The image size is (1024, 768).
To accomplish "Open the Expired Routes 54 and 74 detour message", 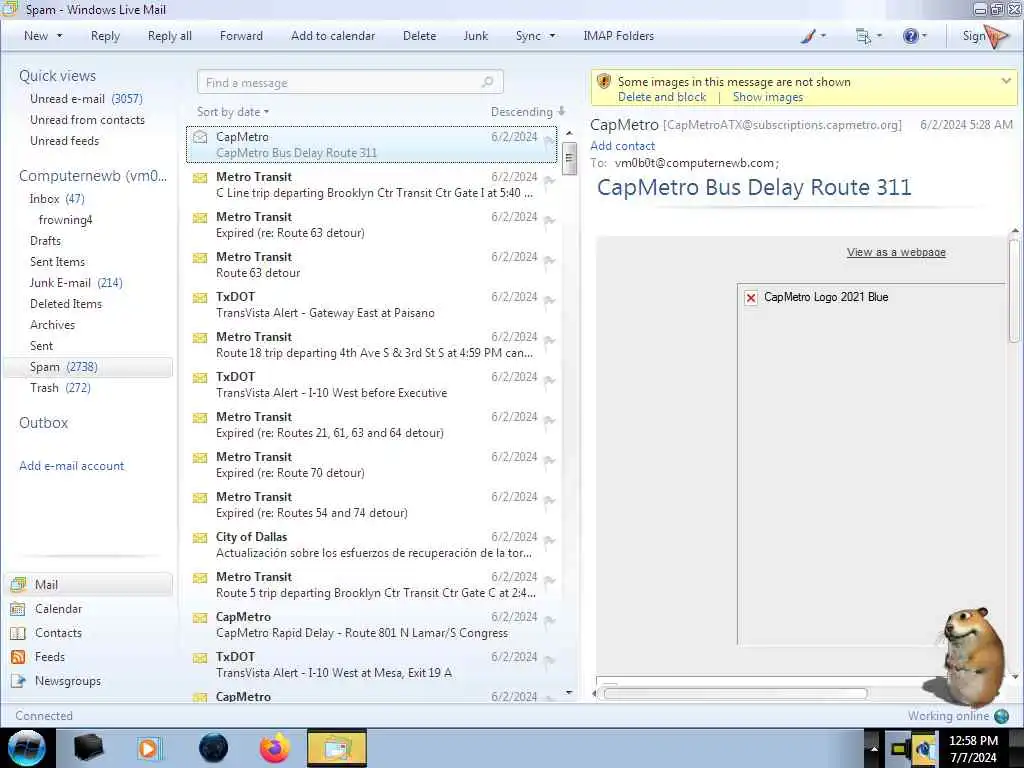I will pyautogui.click(x=373, y=505).
